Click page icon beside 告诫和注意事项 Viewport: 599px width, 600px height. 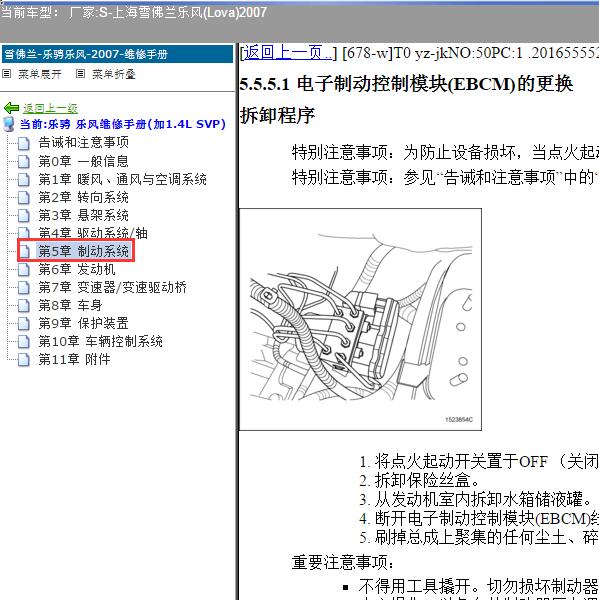[x=23, y=143]
